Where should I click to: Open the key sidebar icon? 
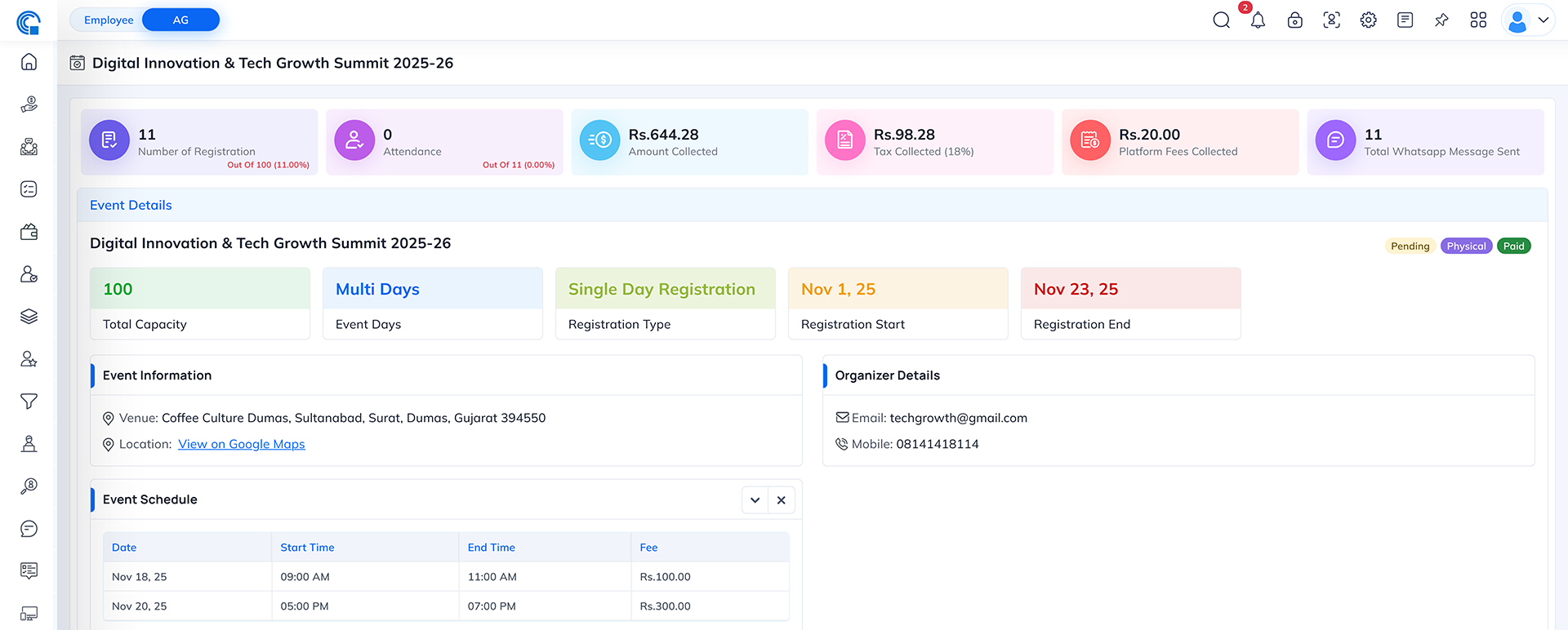(29, 486)
